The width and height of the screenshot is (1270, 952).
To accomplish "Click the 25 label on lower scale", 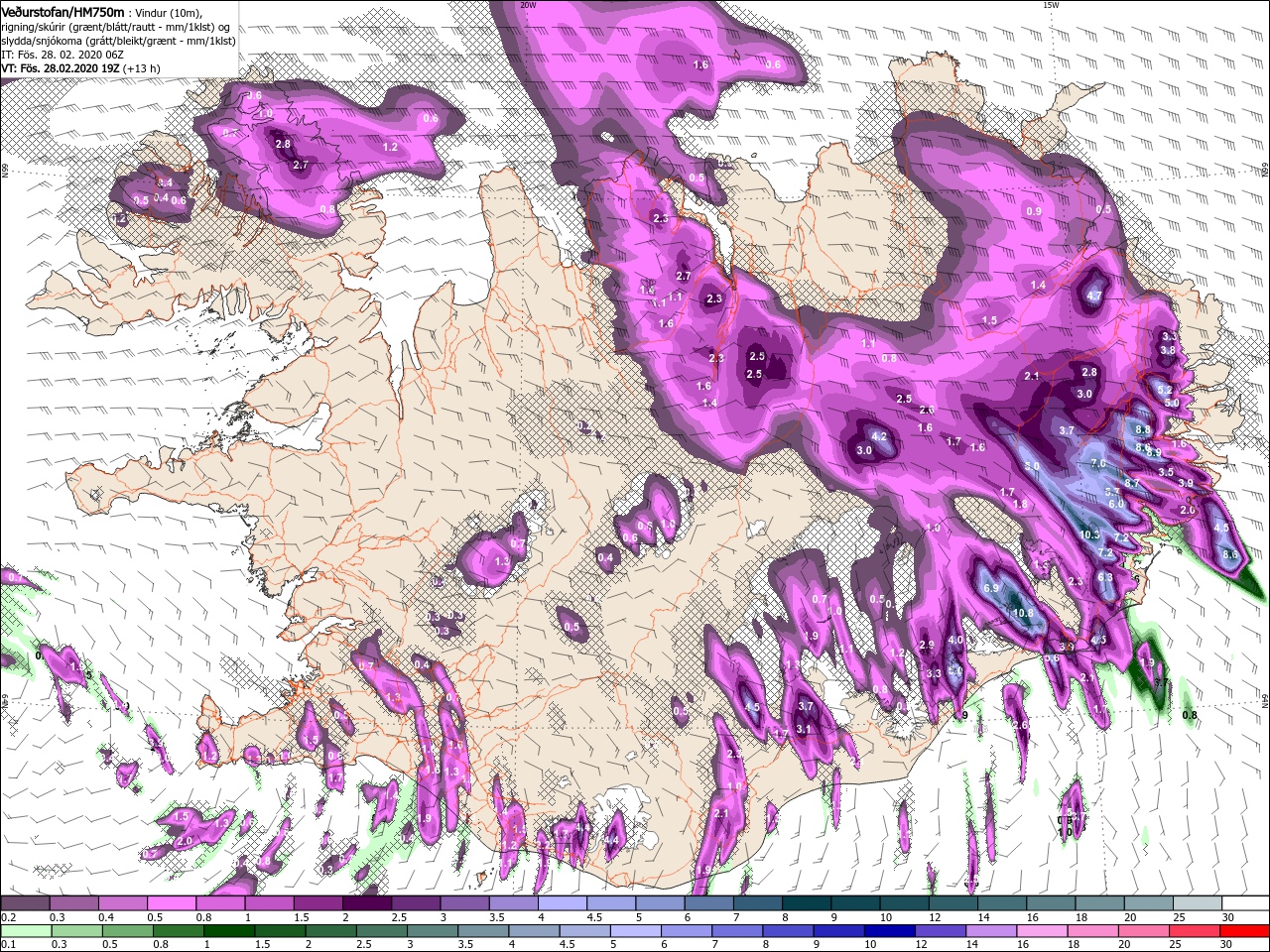I will tap(1177, 946).
